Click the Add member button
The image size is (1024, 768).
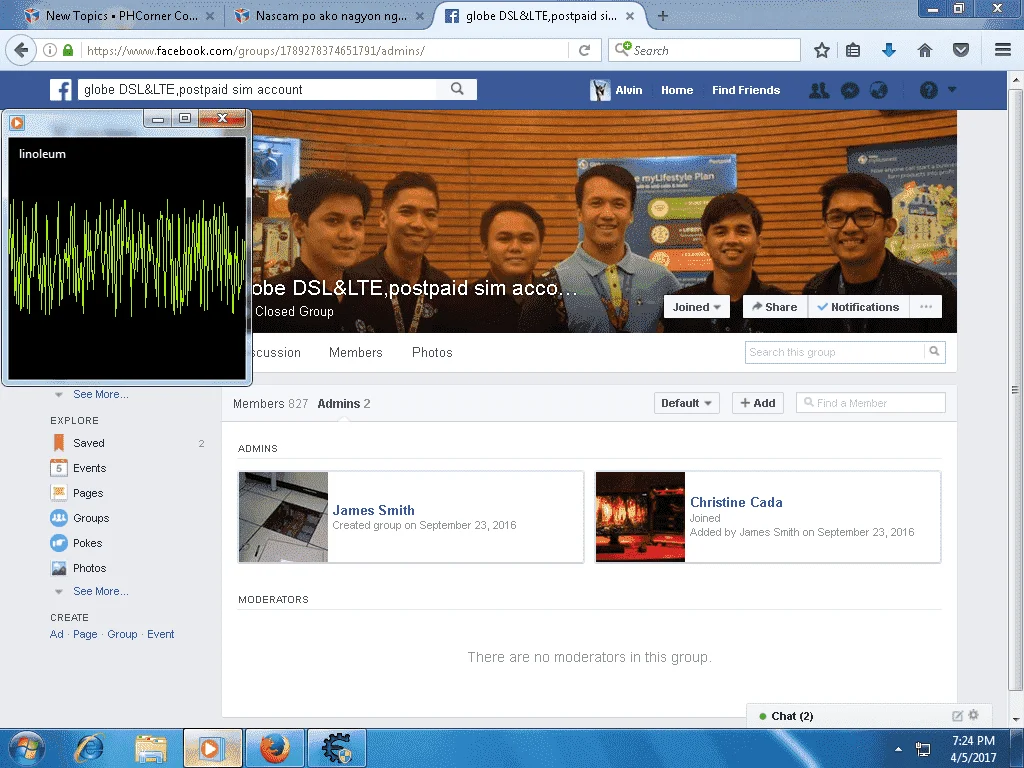point(758,403)
